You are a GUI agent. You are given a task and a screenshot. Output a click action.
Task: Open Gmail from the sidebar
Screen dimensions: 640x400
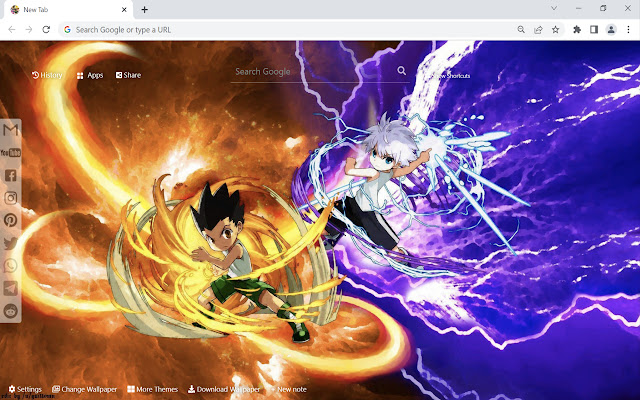11,130
